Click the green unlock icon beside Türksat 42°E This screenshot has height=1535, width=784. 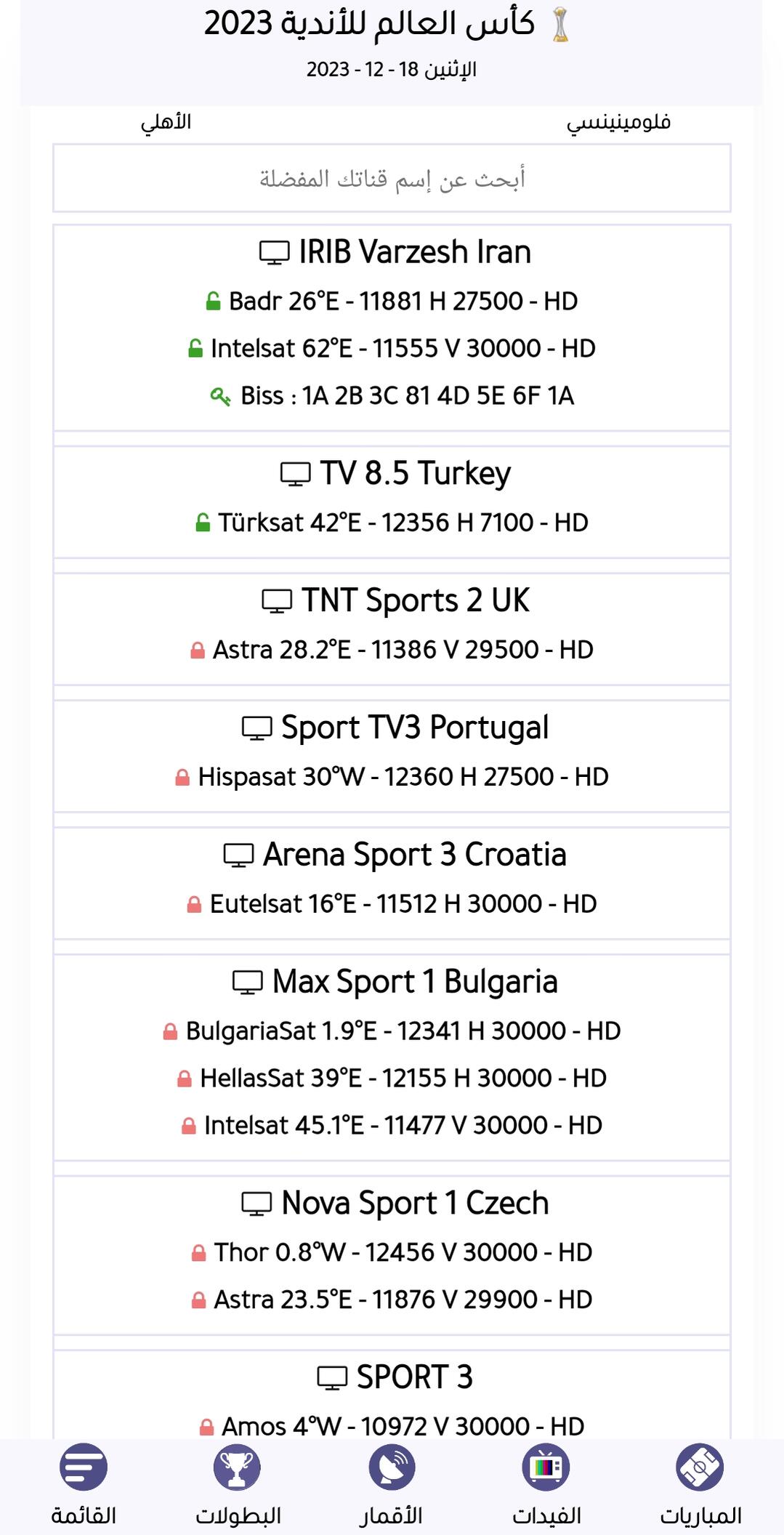pos(203,523)
